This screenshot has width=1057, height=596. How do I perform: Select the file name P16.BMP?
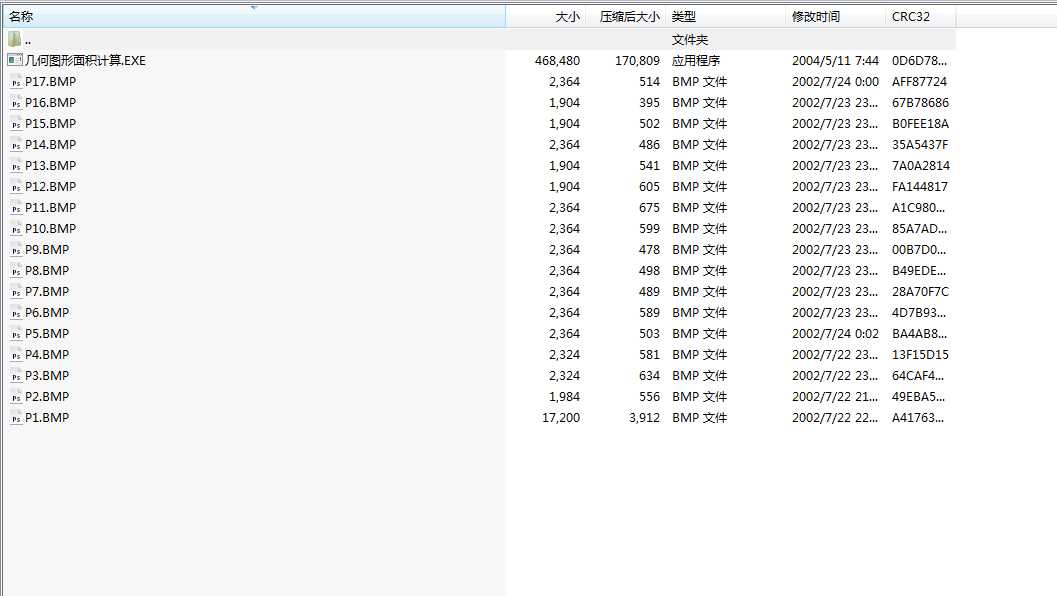[51, 102]
